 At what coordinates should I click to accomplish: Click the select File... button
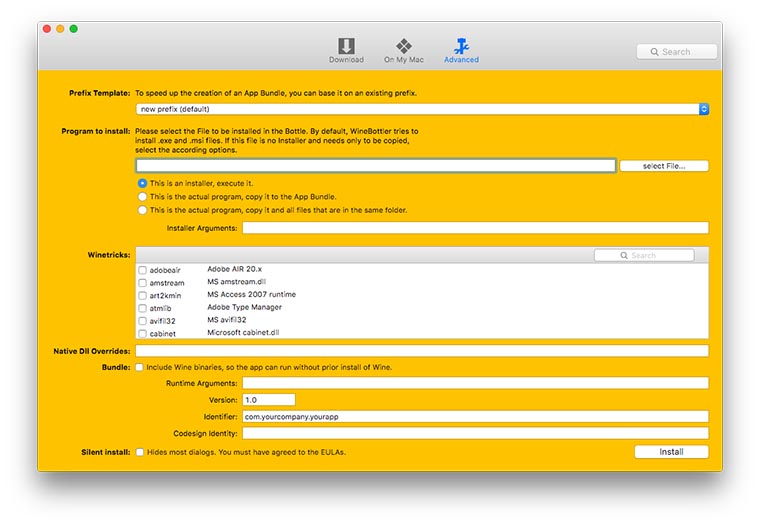point(664,166)
